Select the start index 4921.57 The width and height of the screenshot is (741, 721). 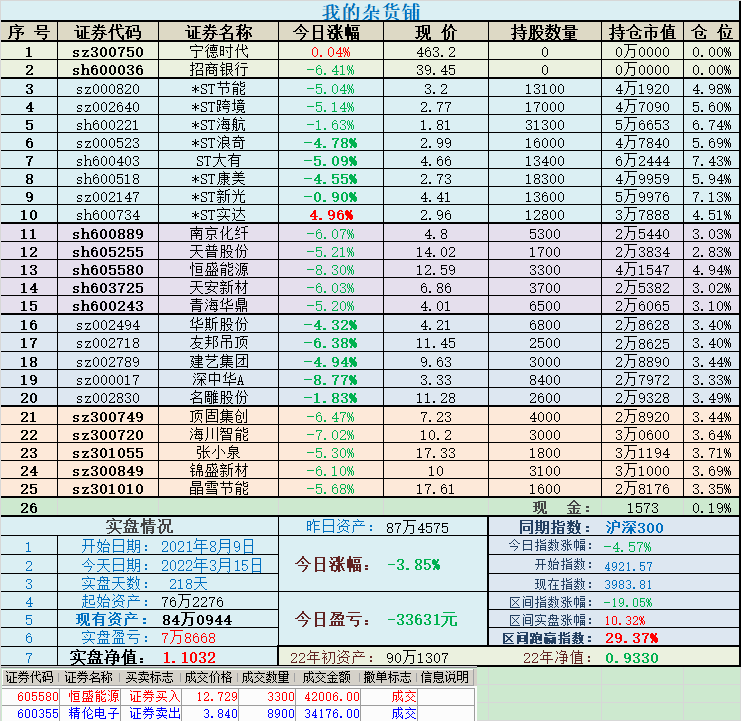point(629,566)
